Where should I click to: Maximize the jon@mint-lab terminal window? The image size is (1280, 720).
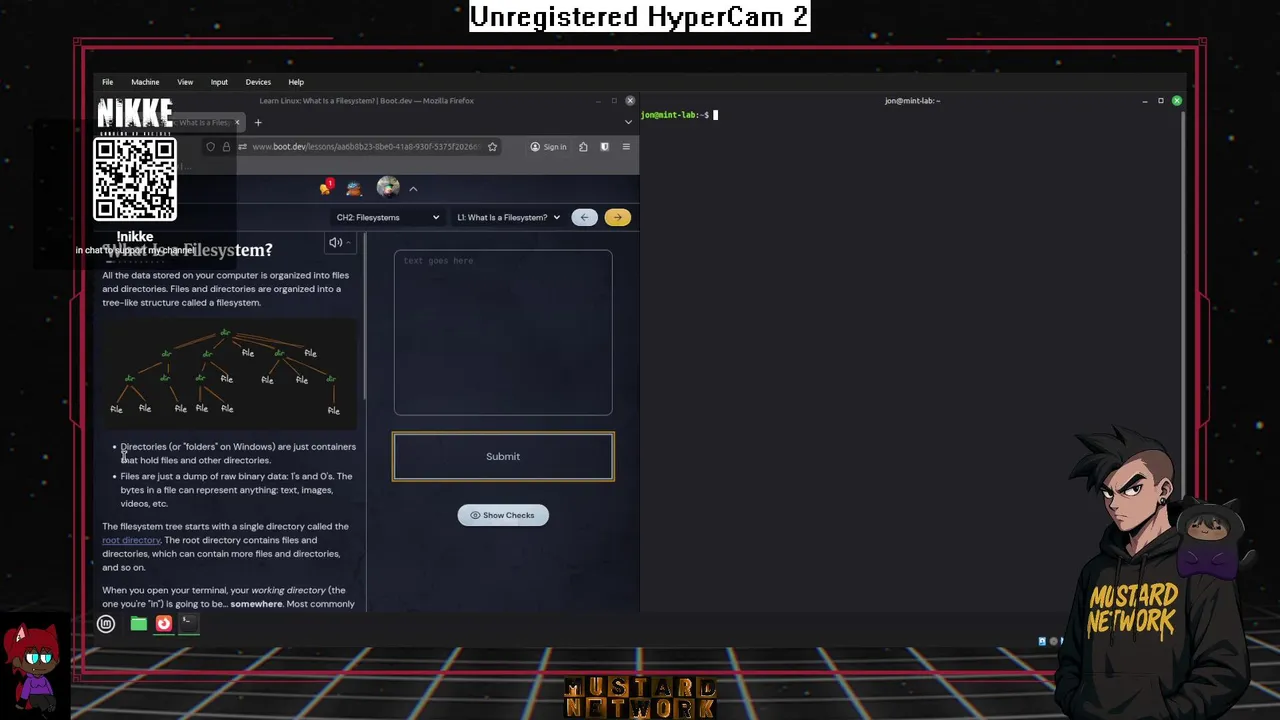(x=1161, y=101)
